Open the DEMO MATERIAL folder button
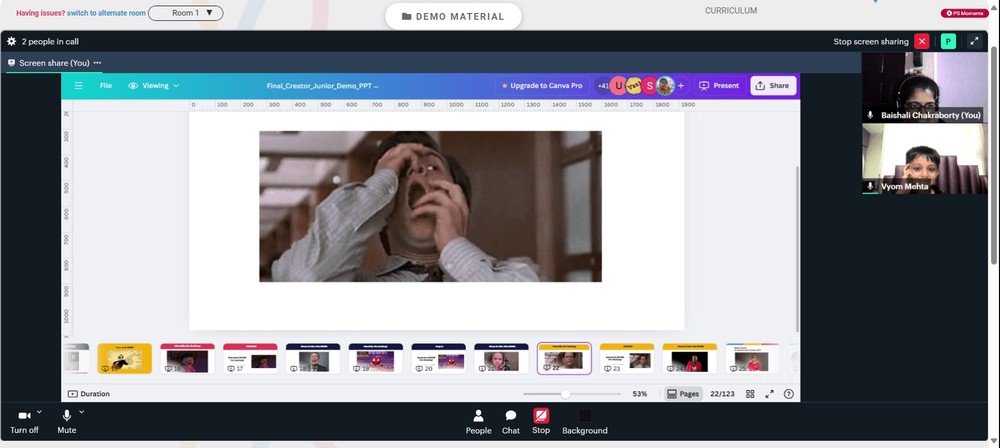The image size is (1000, 448). (x=453, y=17)
